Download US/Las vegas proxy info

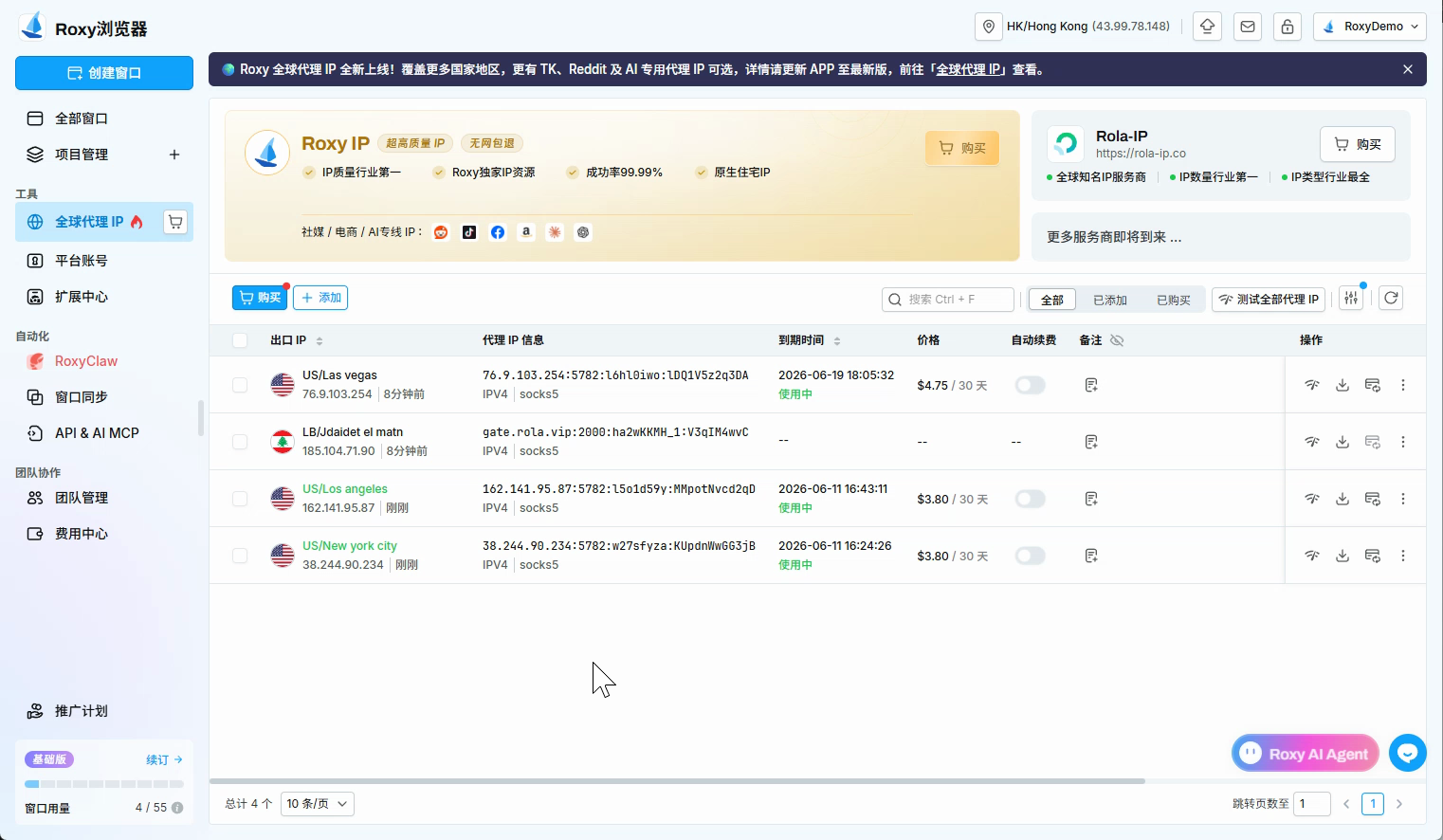tap(1343, 385)
